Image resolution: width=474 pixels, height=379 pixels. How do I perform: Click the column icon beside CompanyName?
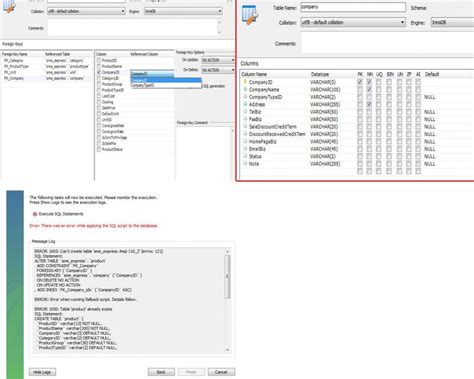[245, 89]
